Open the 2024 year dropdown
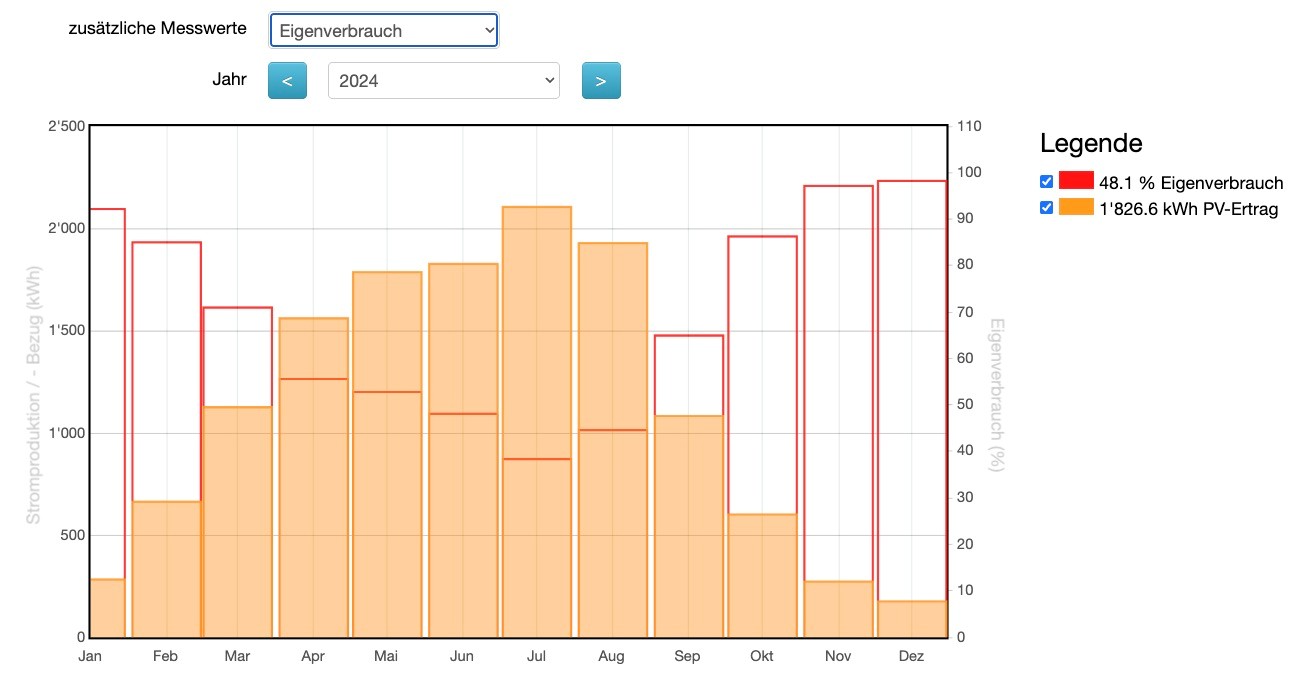This screenshot has height=680, width=1298. pos(443,81)
